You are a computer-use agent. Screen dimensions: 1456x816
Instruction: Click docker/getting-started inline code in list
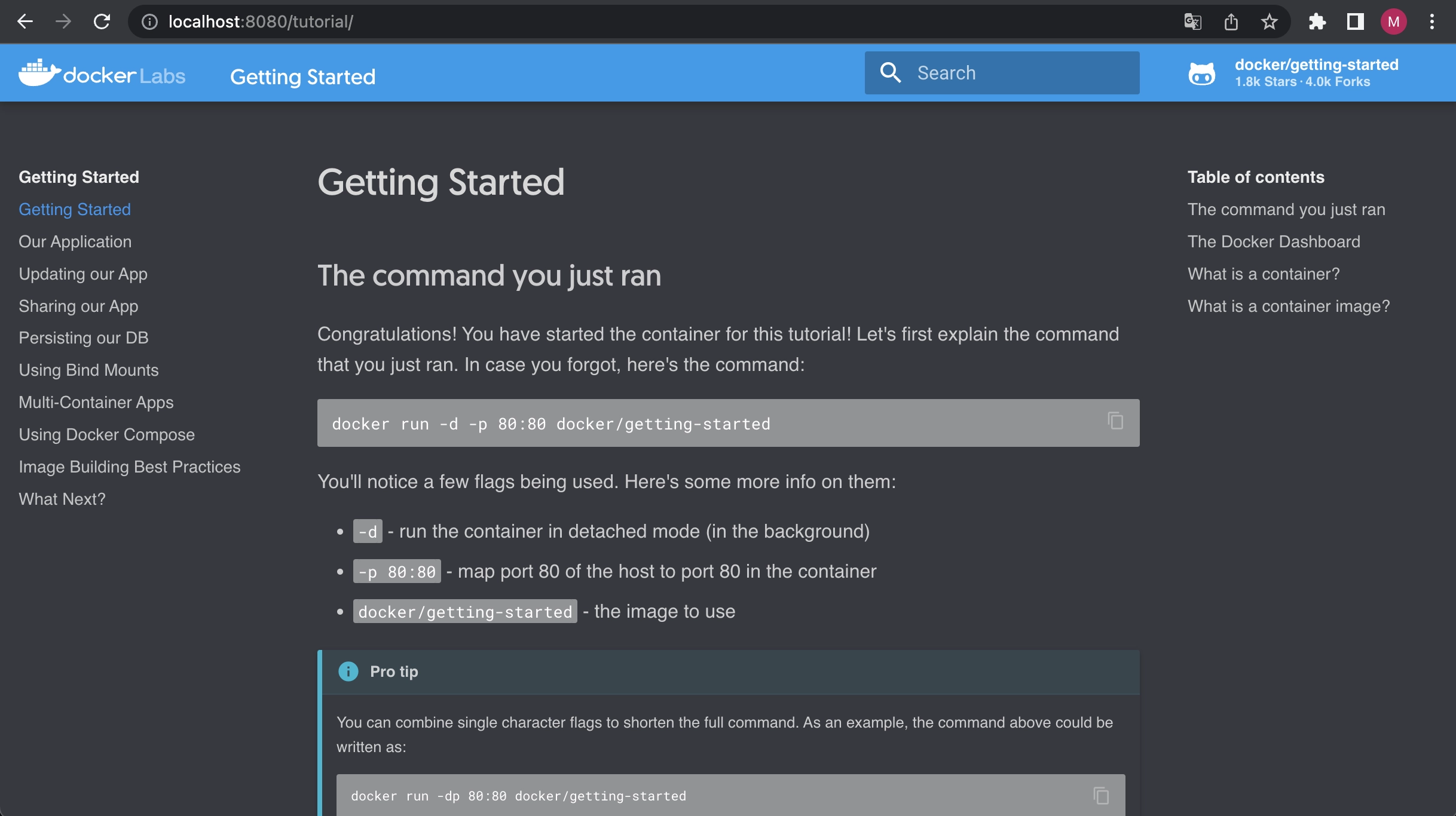coord(465,611)
